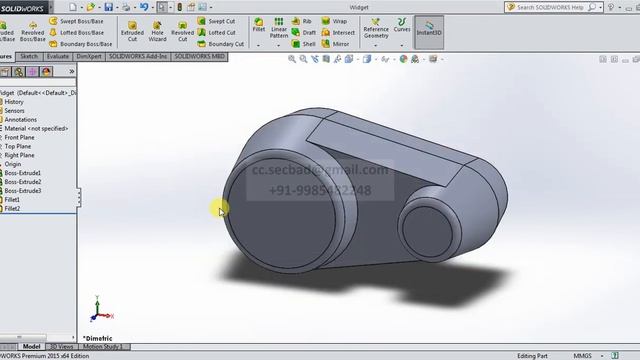Screen dimensions: 640x360
Task: Click Zoom to Area magnifier icon
Action: [303, 59]
